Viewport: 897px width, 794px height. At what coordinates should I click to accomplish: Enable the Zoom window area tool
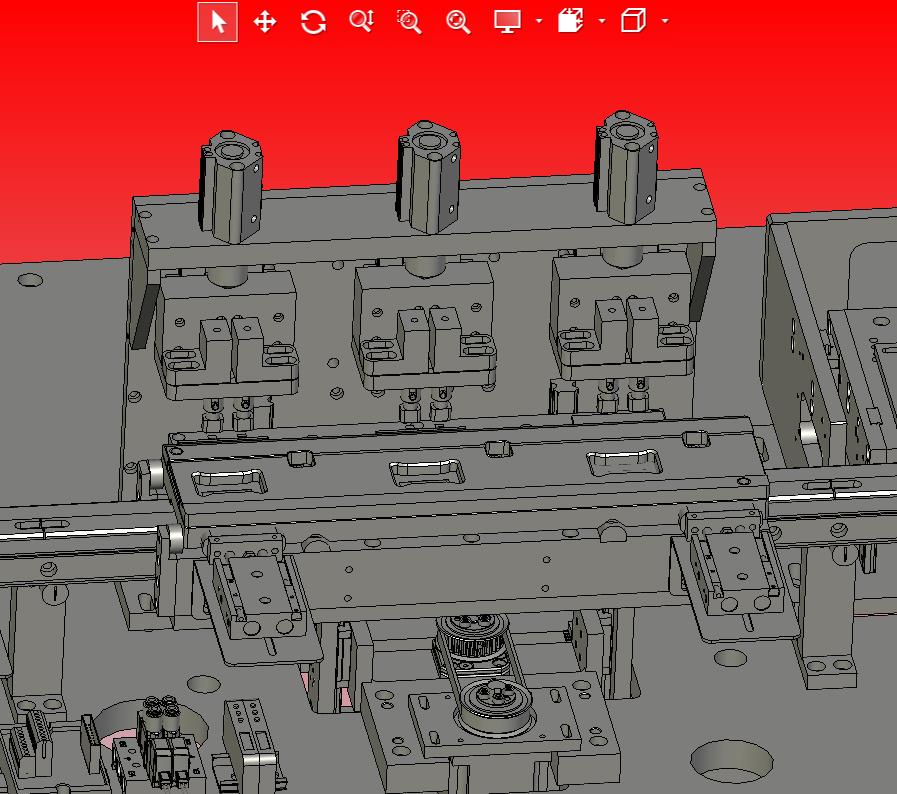[x=409, y=22]
